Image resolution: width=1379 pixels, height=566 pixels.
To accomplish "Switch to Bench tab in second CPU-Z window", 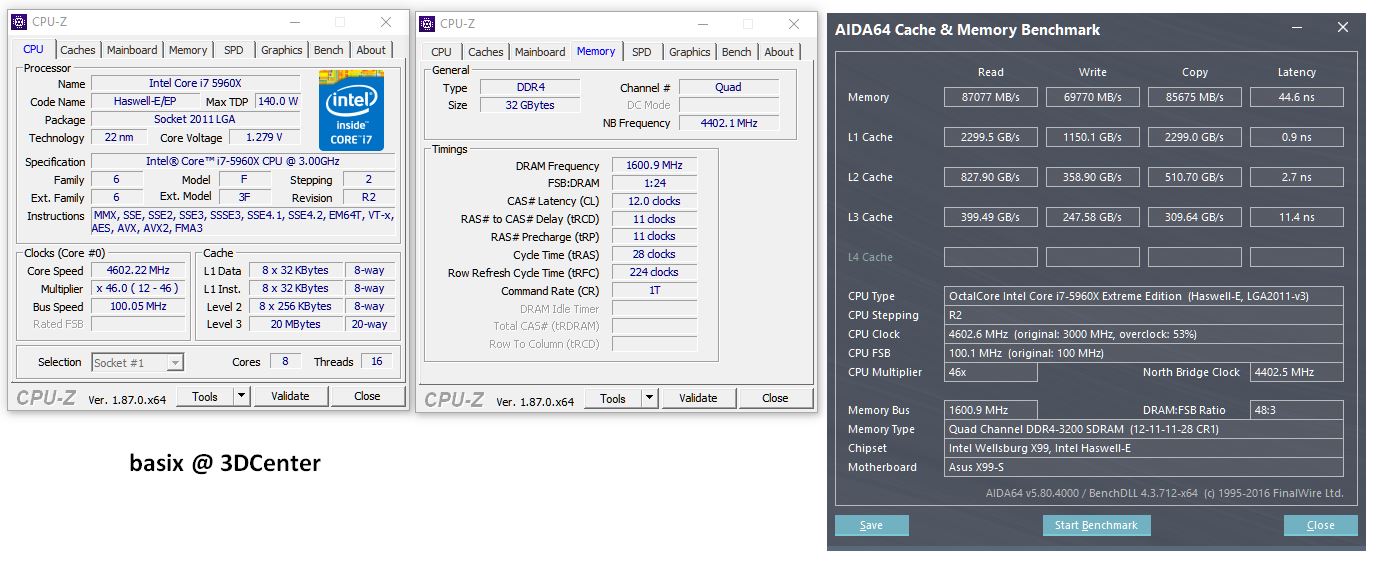I will click(x=737, y=52).
